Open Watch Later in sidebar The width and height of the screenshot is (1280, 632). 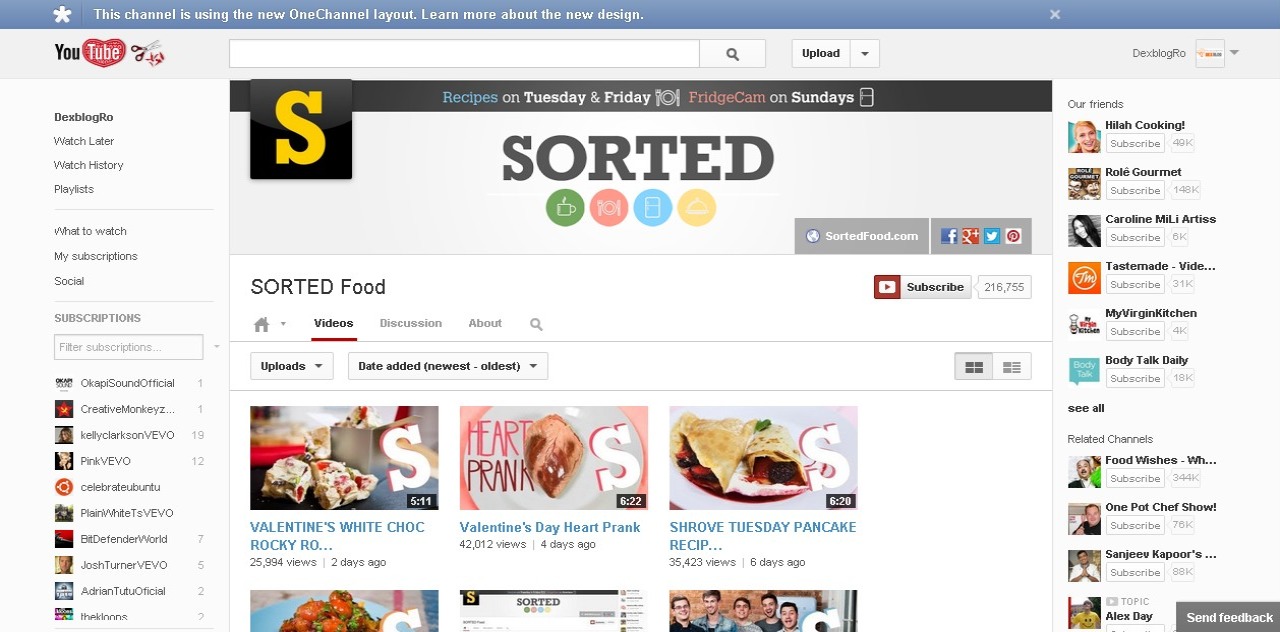84,141
